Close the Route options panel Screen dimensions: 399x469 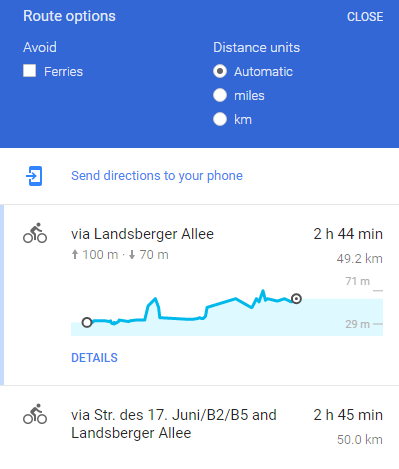pyautogui.click(x=365, y=17)
